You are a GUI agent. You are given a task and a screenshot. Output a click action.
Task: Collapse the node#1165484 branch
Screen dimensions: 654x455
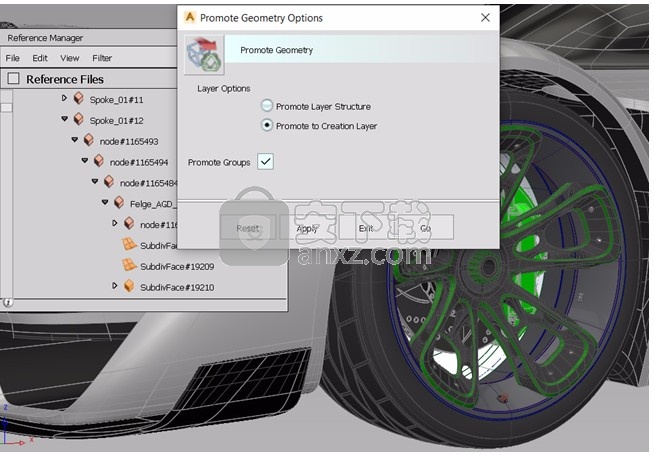(x=95, y=181)
